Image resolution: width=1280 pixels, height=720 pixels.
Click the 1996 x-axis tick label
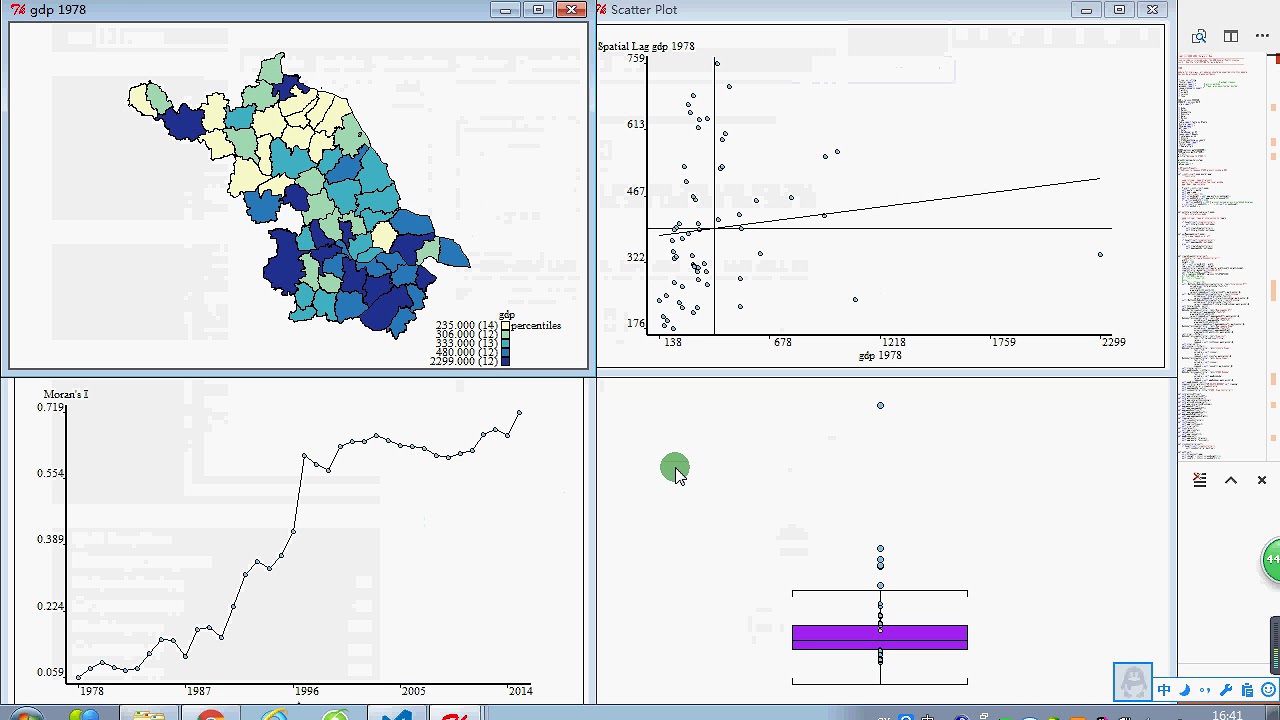click(x=306, y=691)
